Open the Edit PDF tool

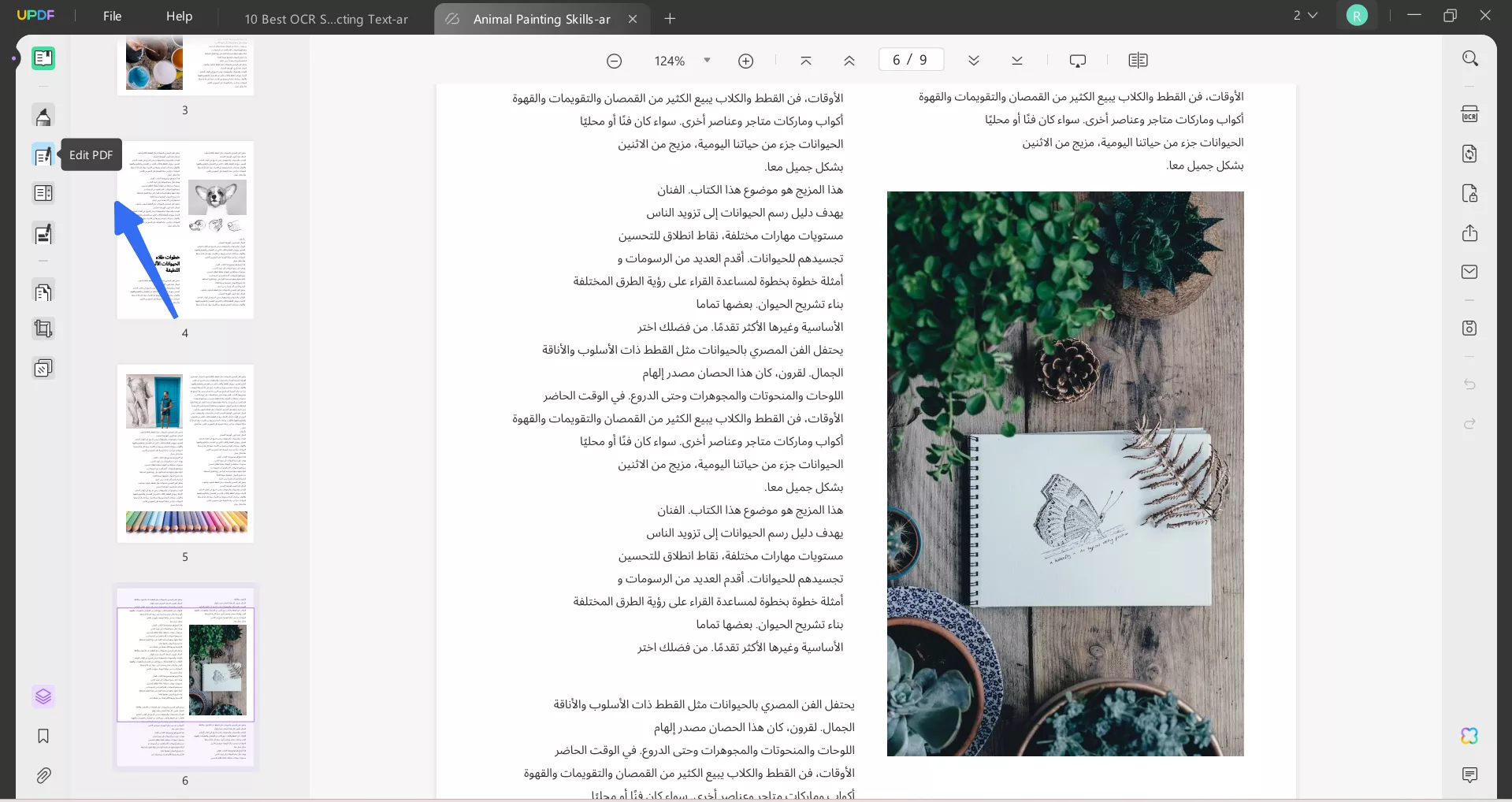coord(43,155)
